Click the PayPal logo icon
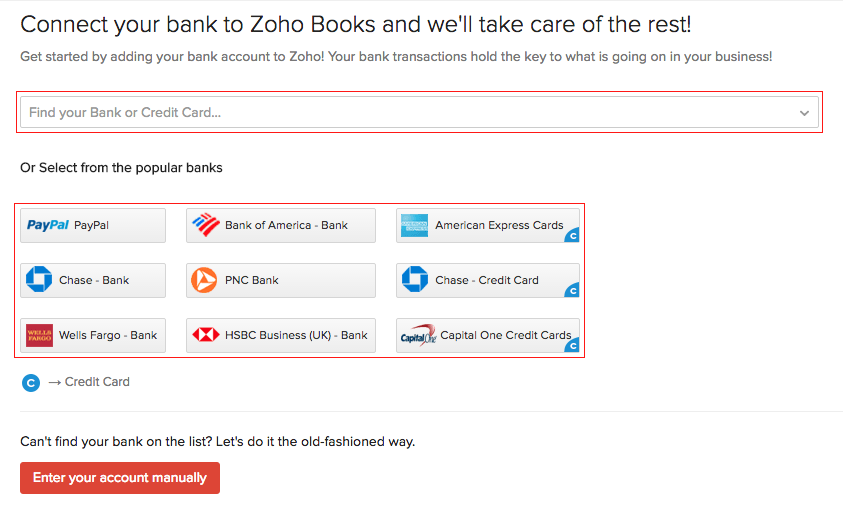The image size is (843, 512). click(47, 226)
